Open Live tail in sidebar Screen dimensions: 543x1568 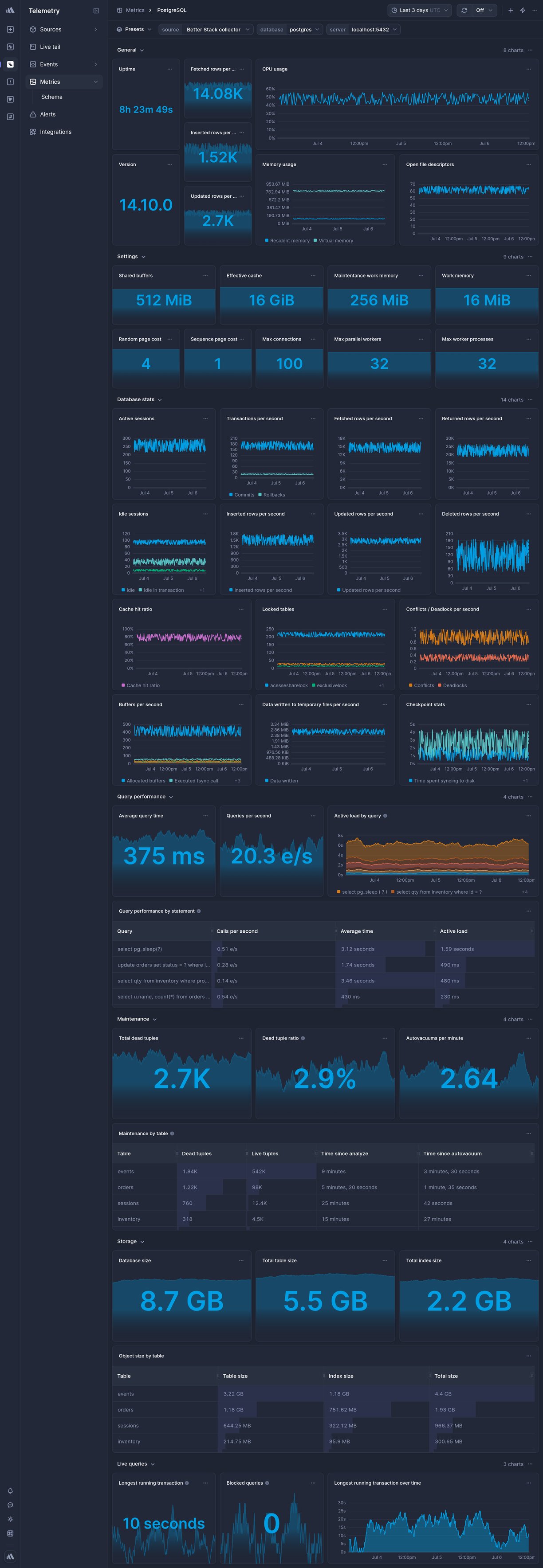click(64, 47)
